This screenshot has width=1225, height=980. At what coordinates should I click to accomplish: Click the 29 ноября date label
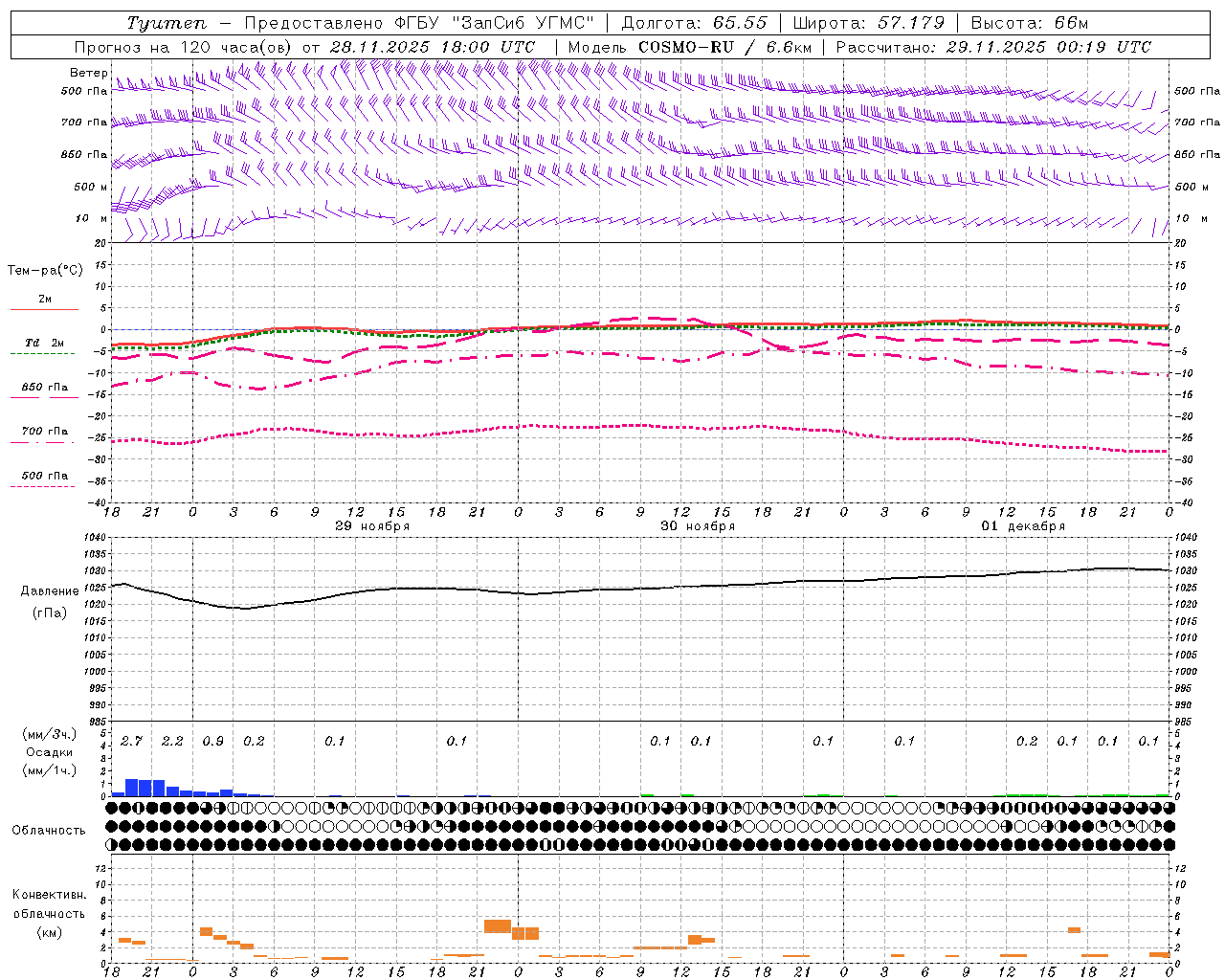coord(371,526)
